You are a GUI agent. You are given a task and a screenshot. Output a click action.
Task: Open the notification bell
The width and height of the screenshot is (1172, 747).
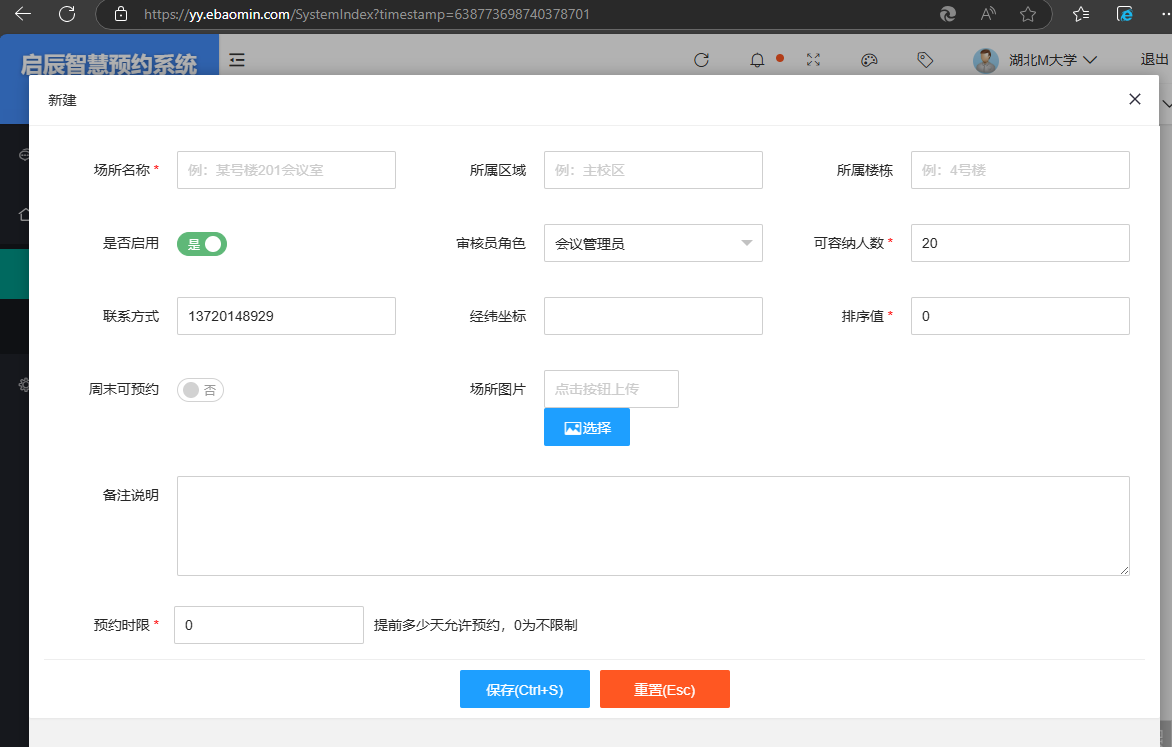758,60
